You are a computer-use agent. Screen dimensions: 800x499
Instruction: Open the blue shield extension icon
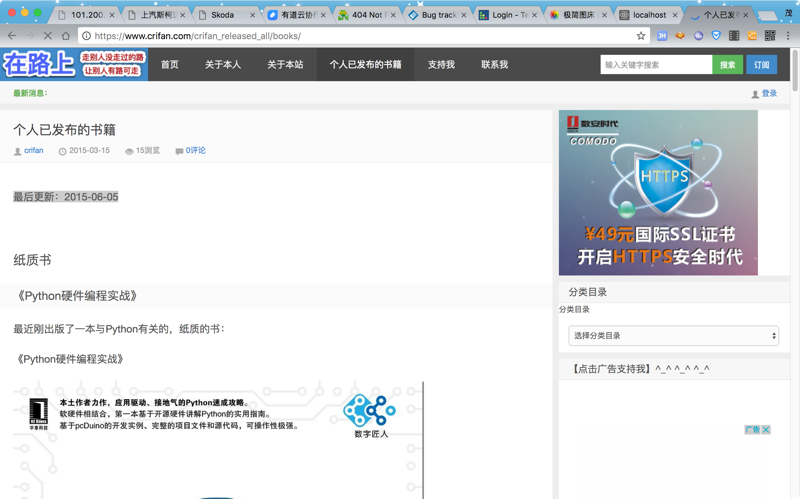[716, 36]
